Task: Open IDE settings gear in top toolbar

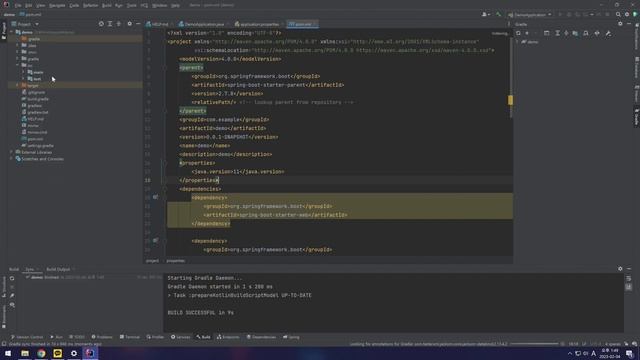Action: [x=627, y=15]
